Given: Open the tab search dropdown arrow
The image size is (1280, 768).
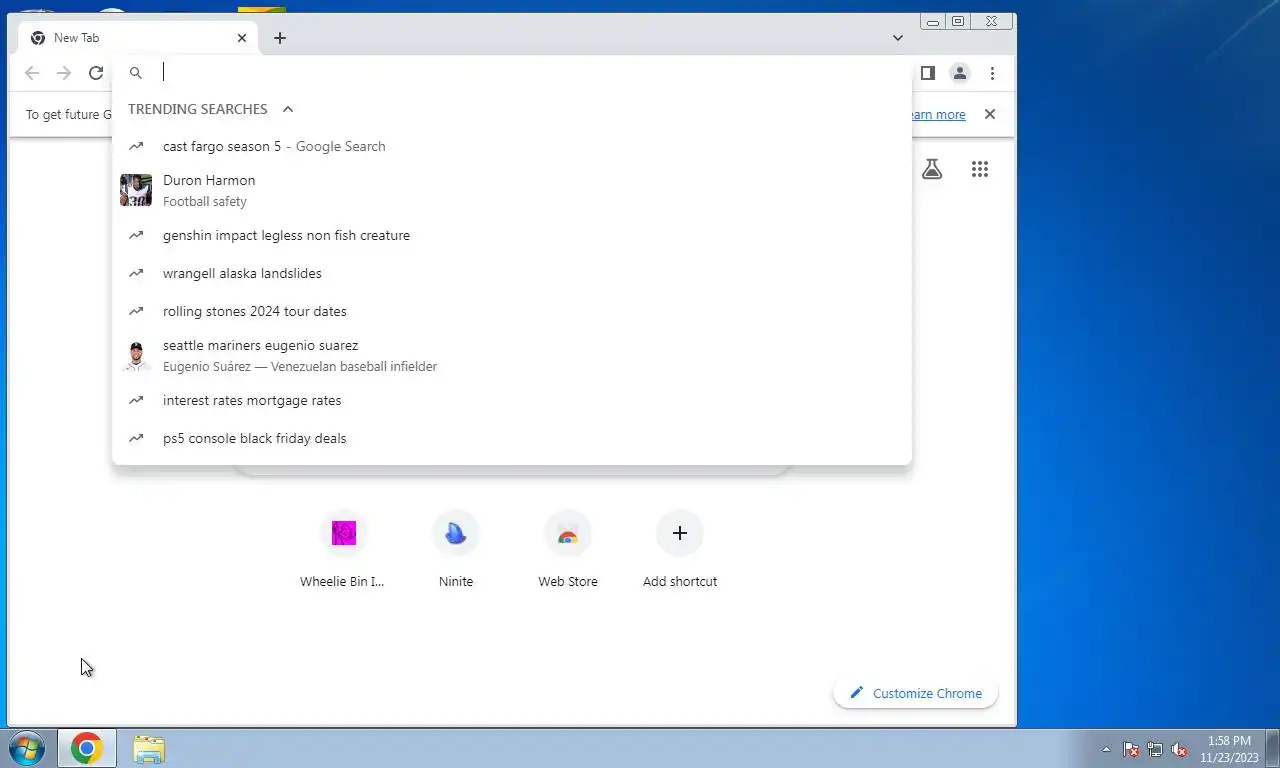Looking at the screenshot, I should 897,38.
